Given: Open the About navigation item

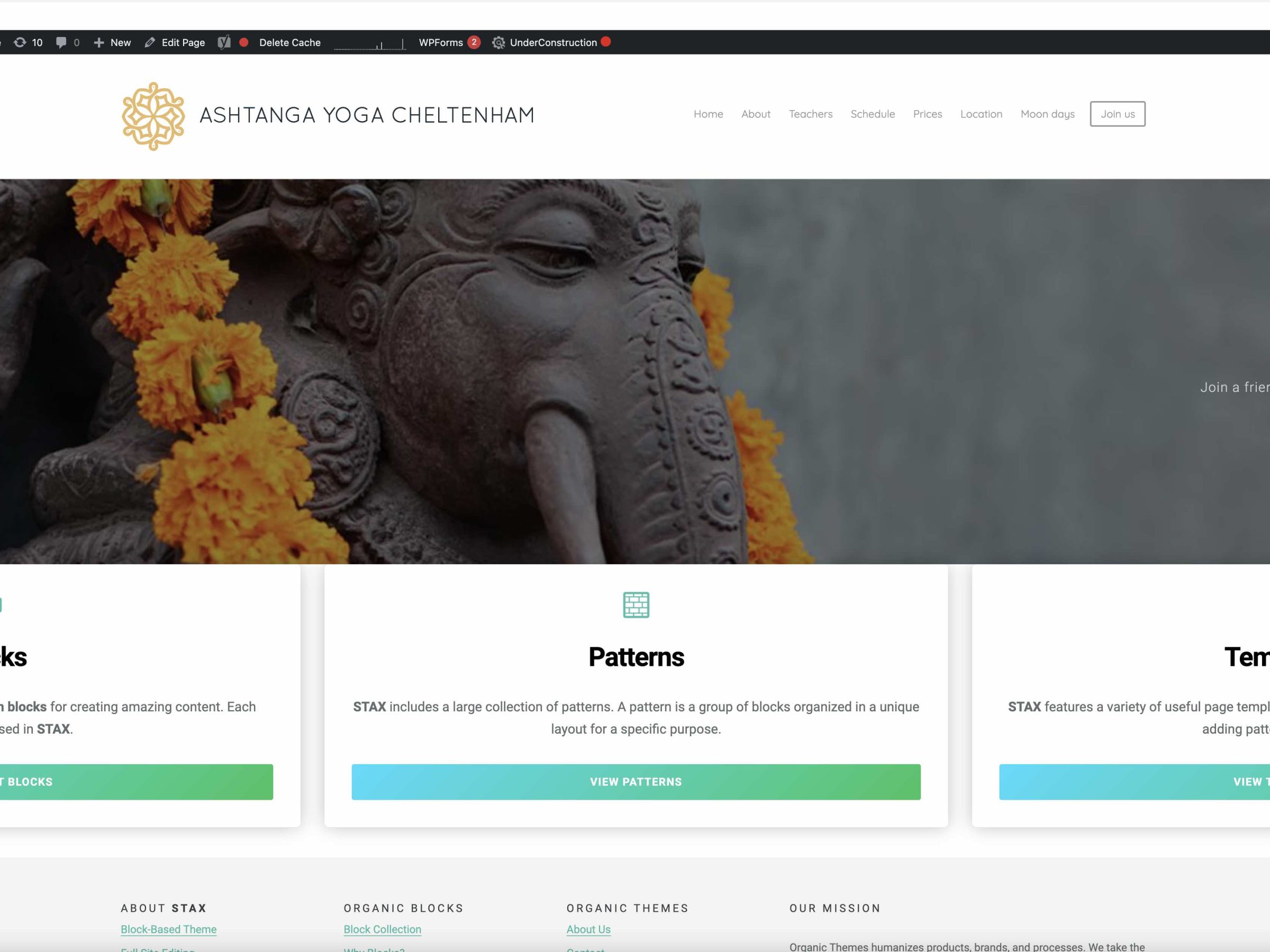Looking at the screenshot, I should [756, 114].
